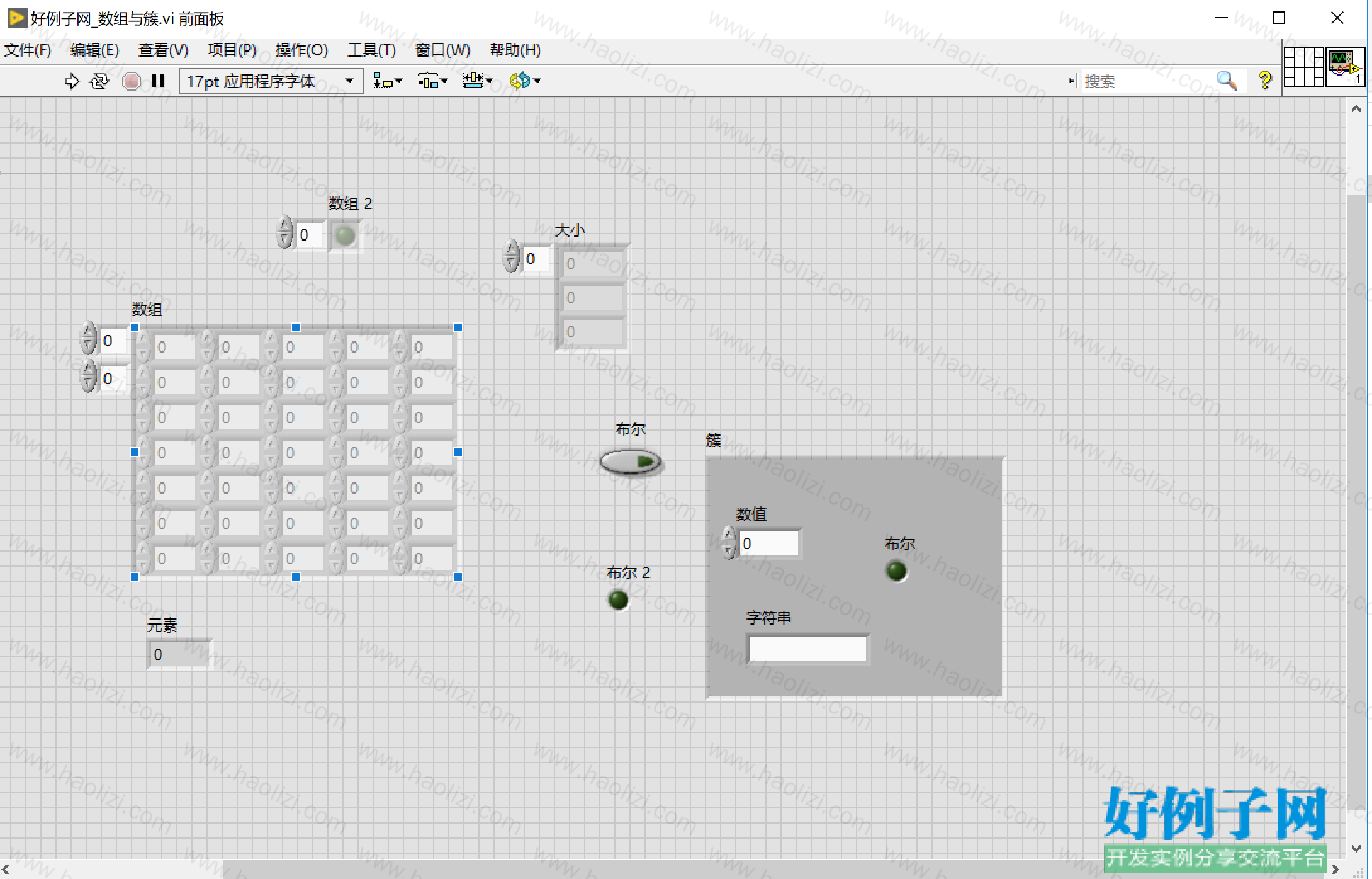Viewport: 1372px width, 879px height.
Task: Click the connector pane grid
Action: [1303, 67]
